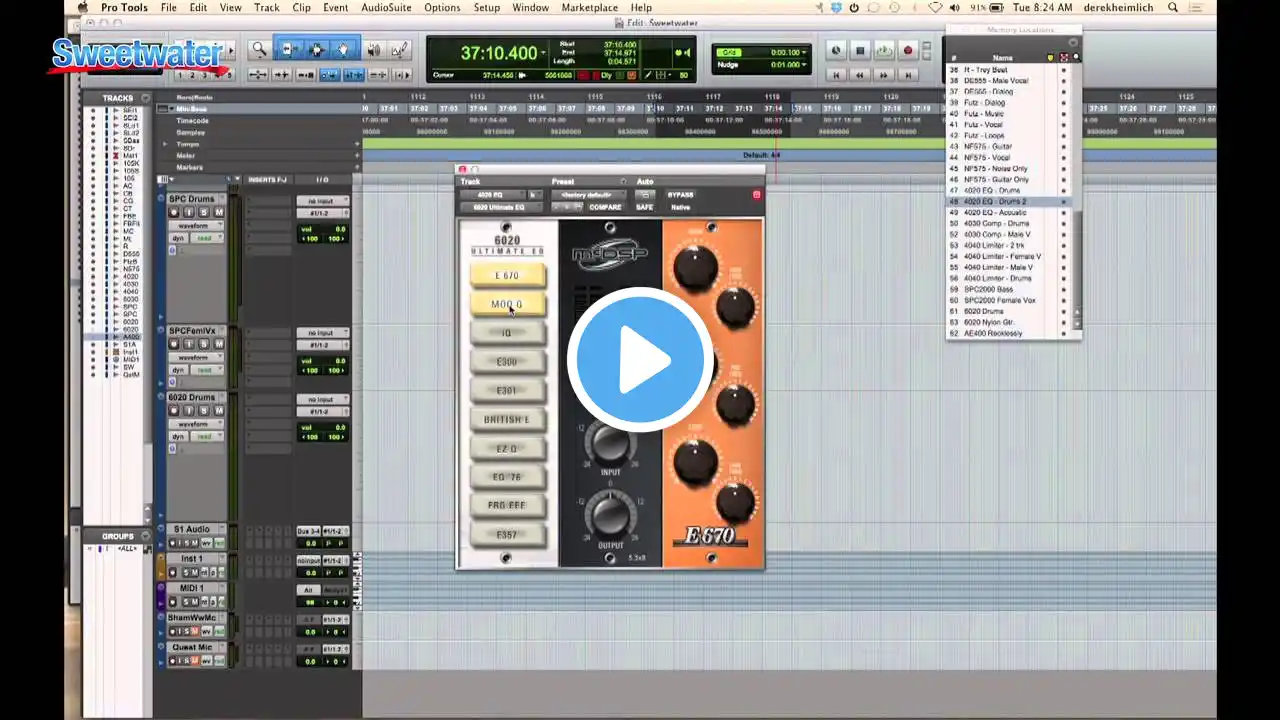1280x720 pixels.
Task: Open the 6020 Ultimate EQ plugin selector dropdown
Action: [502, 207]
